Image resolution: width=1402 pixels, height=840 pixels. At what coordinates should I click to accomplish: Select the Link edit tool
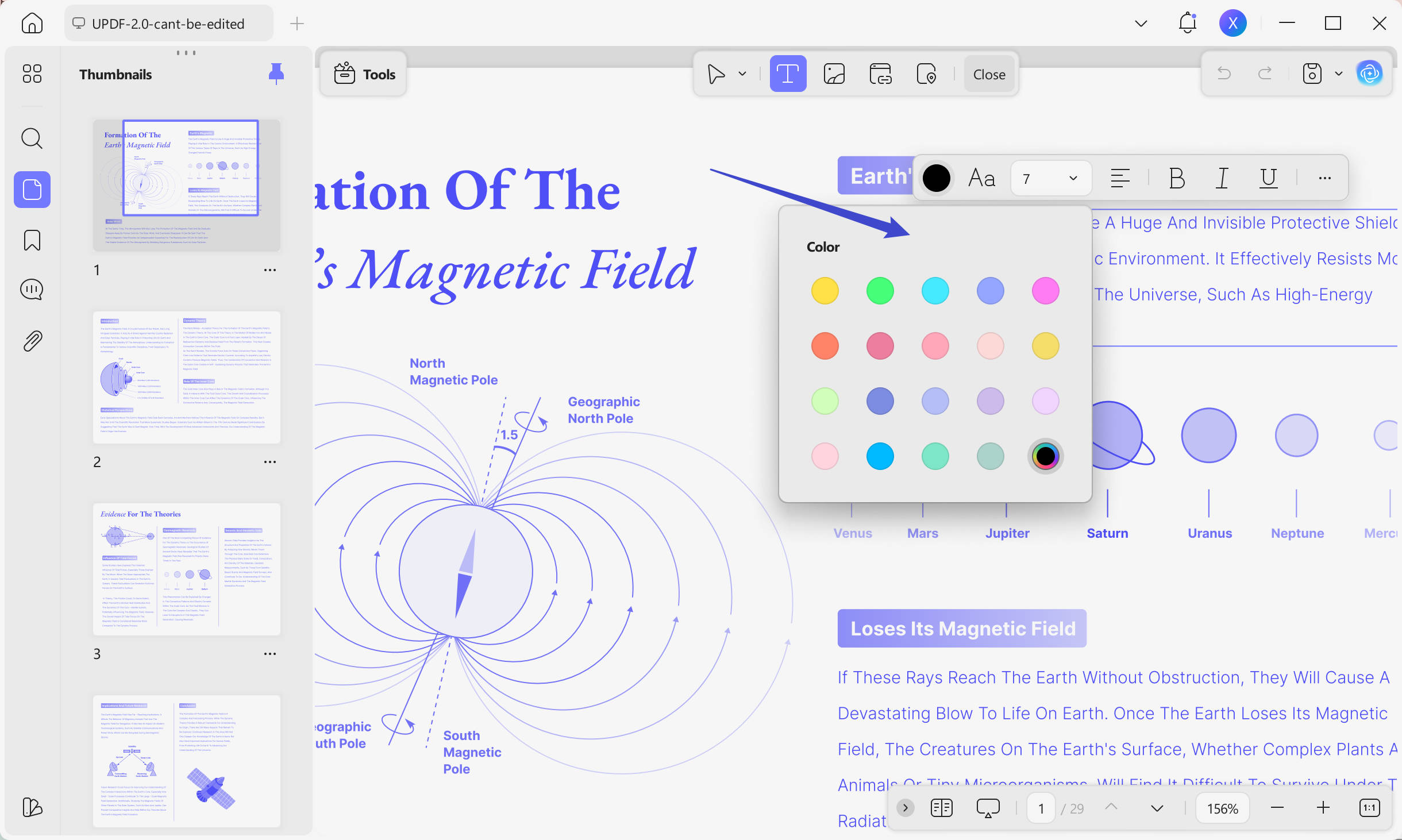coord(880,74)
